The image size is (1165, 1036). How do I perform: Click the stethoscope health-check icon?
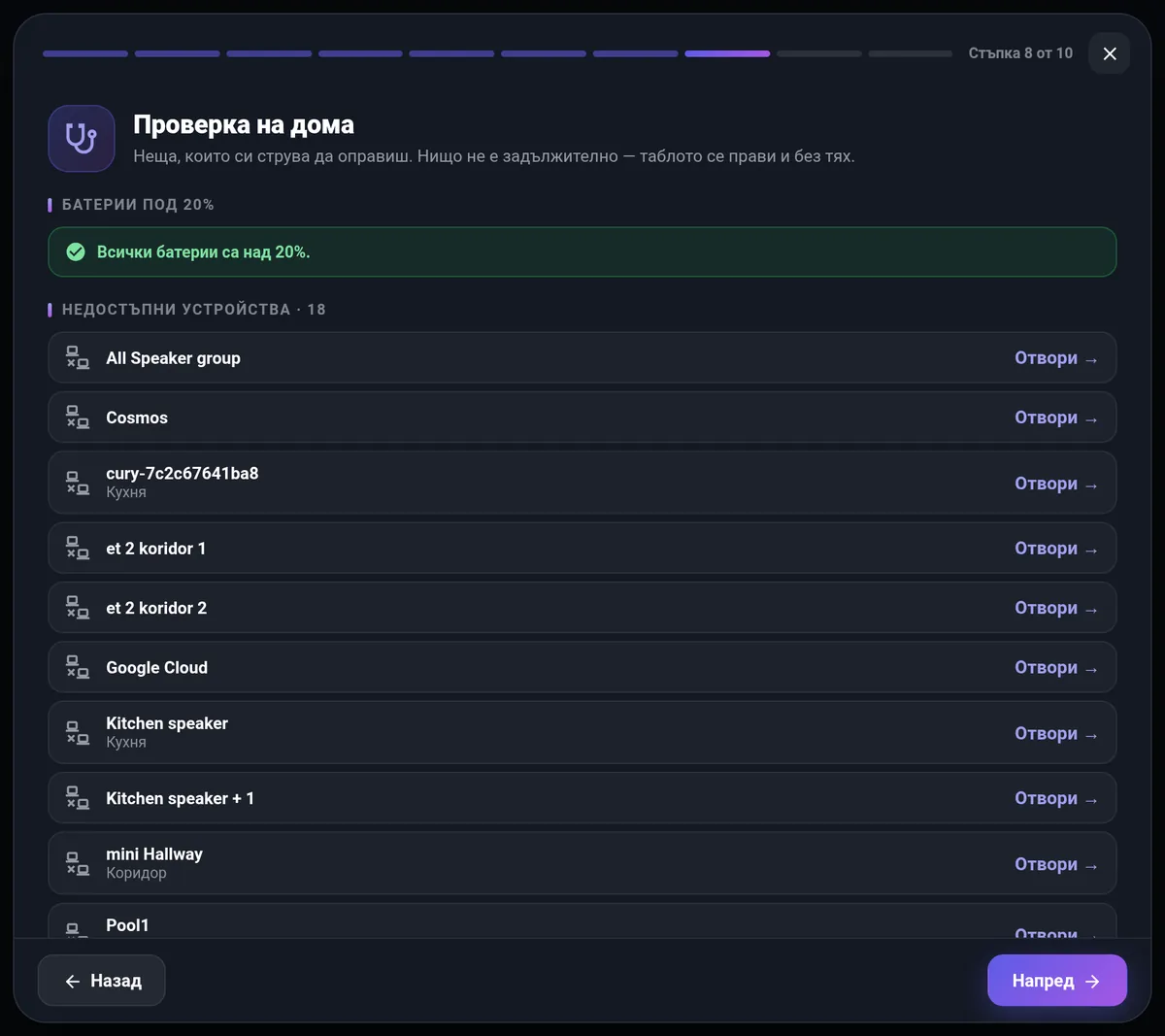coord(82,139)
